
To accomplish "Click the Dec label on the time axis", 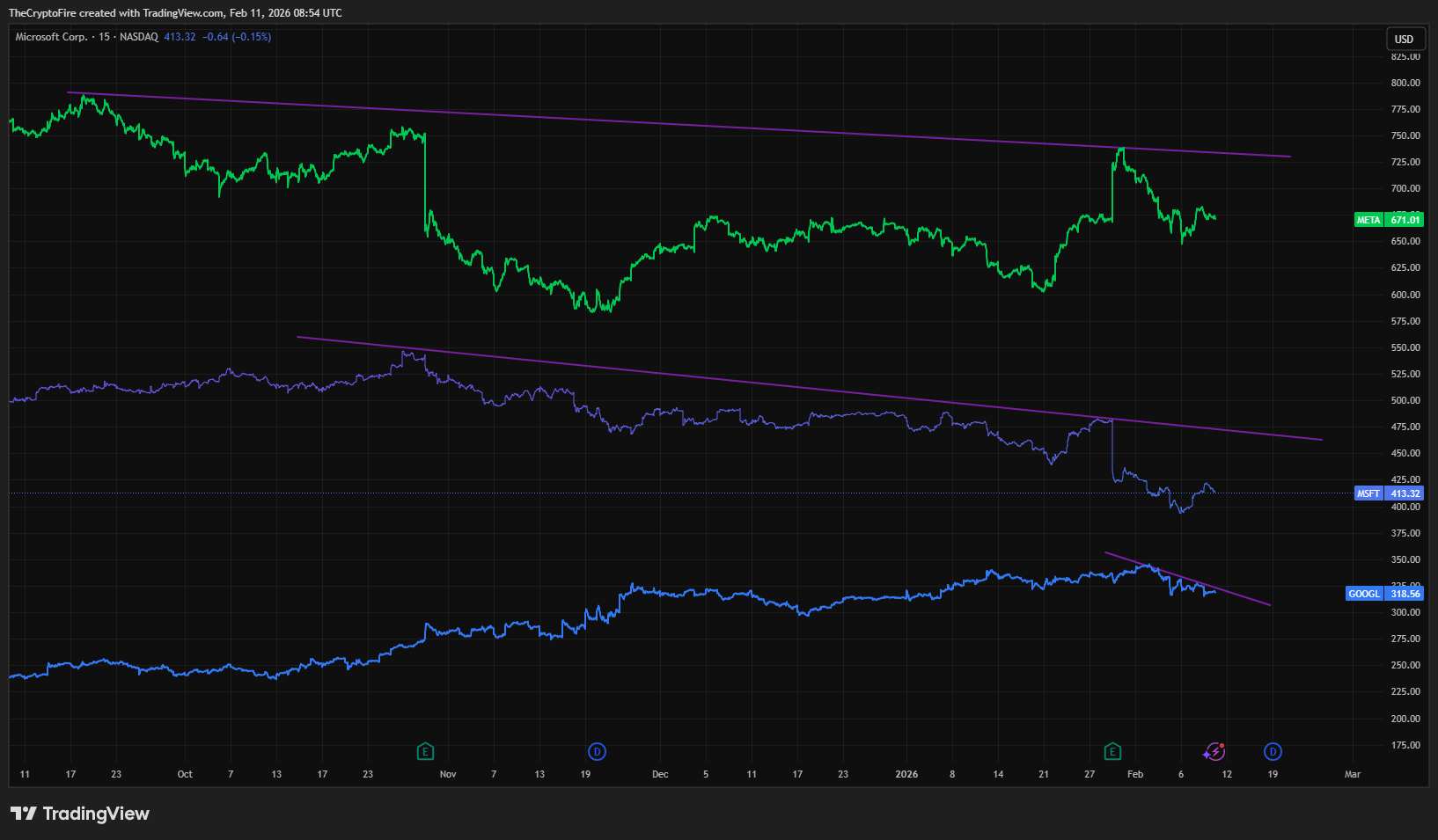I will [x=660, y=774].
